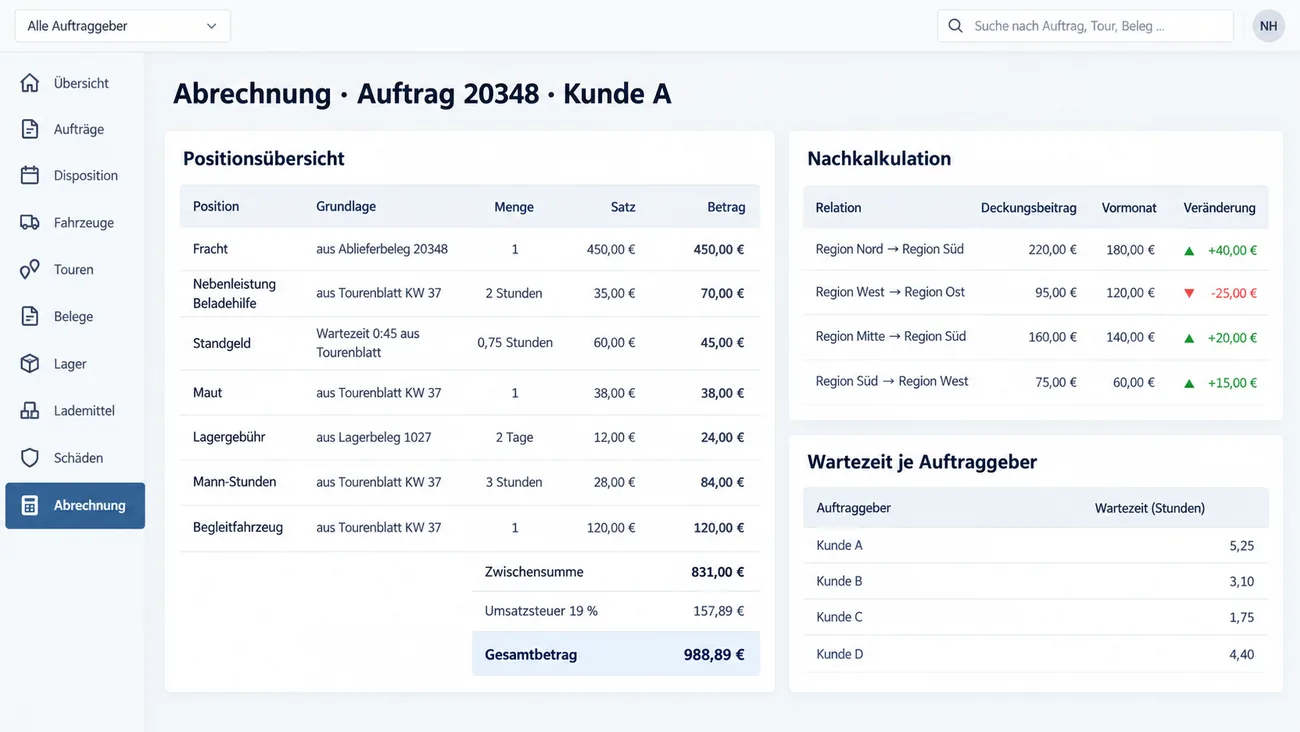Select Kunde B waiting time row
The width and height of the screenshot is (1300, 732).
(1036, 582)
